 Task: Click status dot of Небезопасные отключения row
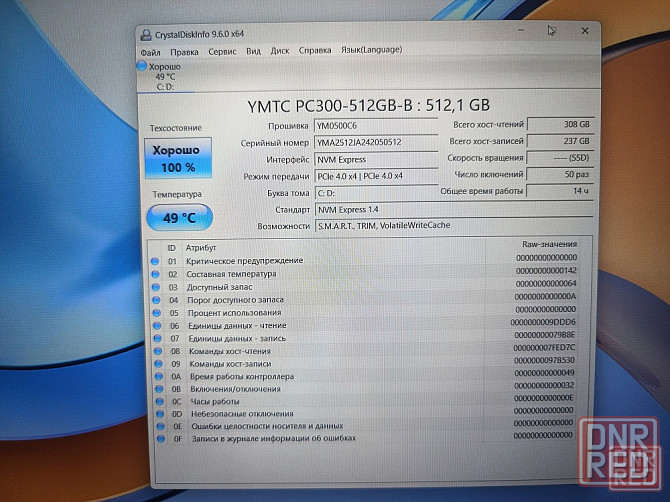160,414
